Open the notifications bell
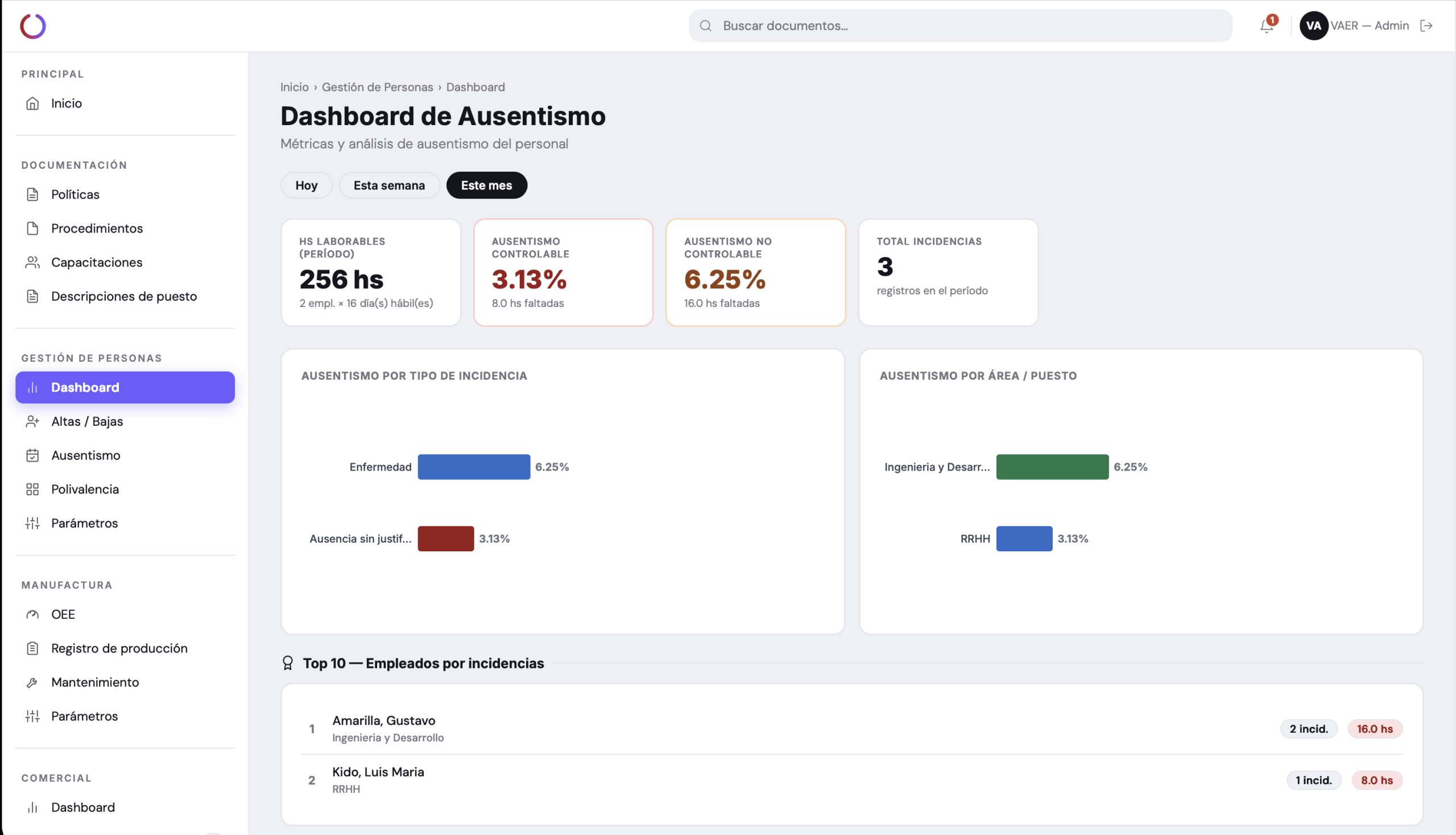This screenshot has width=1456, height=835. [1267, 26]
